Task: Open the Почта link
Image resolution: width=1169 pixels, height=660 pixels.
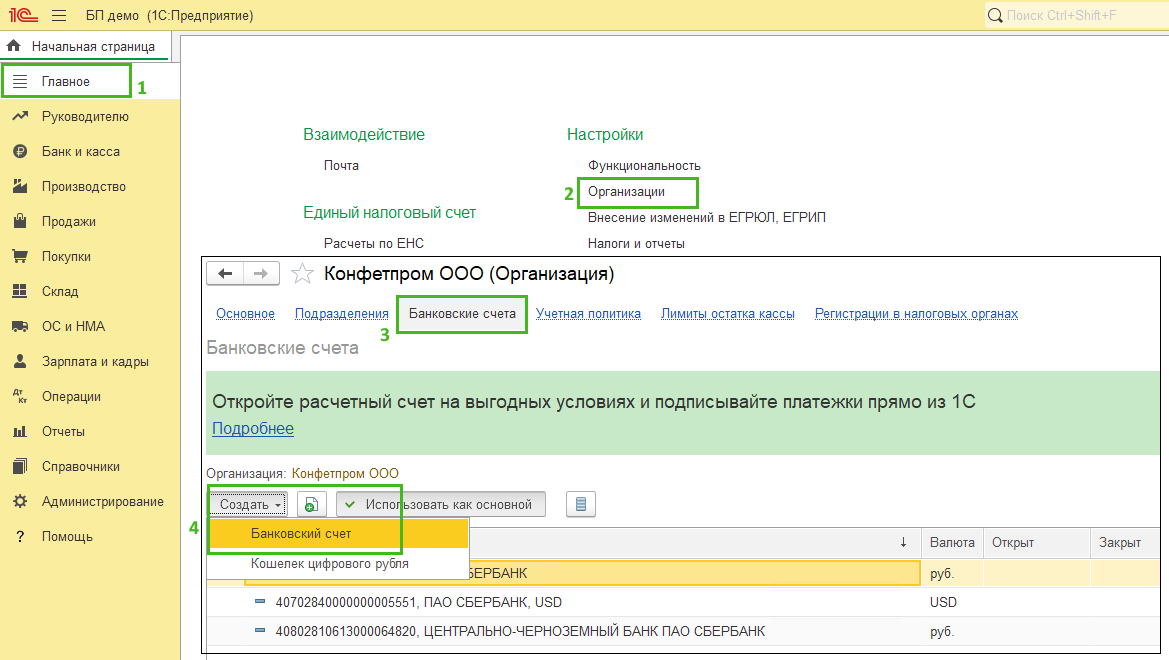Action: (341, 166)
